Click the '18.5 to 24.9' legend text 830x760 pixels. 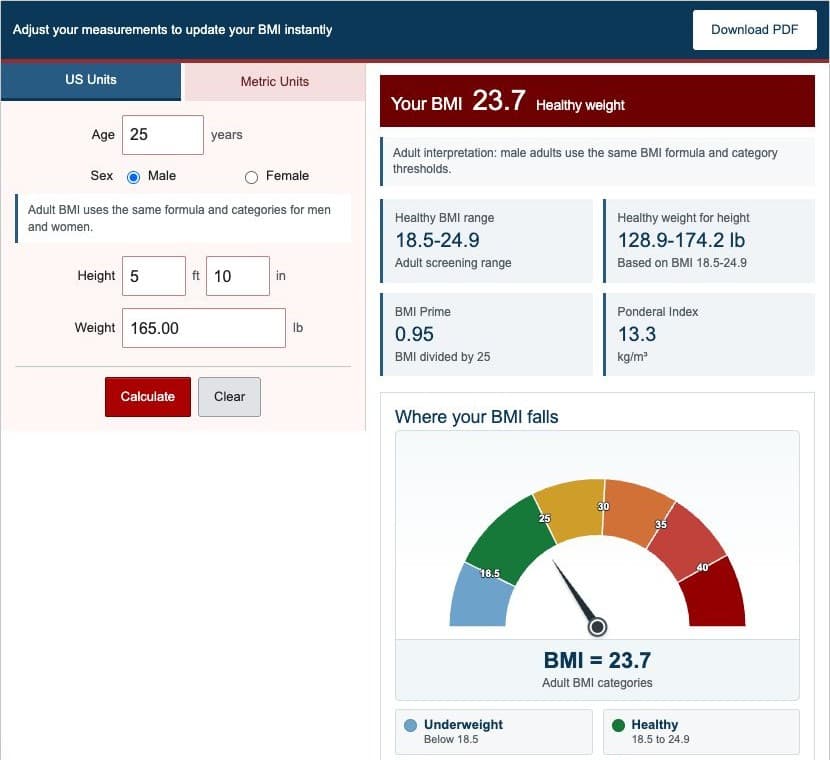tap(661, 739)
